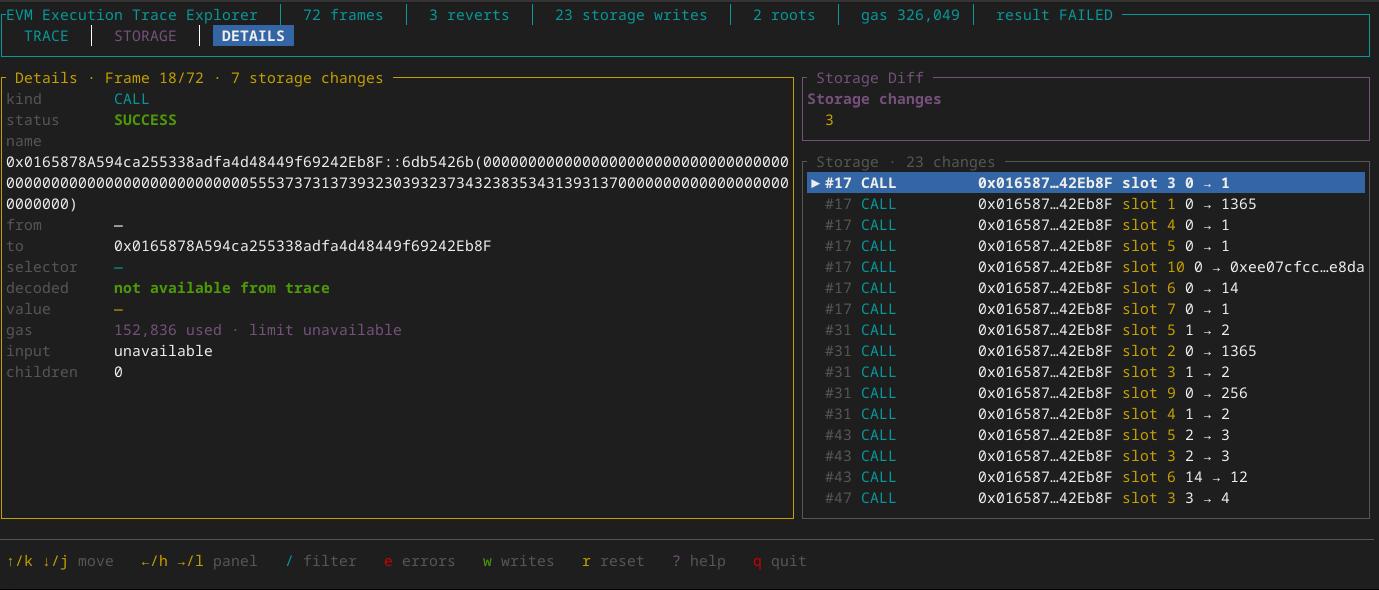Select the DETAILS tab
This screenshot has width=1379, height=590.
254,36
